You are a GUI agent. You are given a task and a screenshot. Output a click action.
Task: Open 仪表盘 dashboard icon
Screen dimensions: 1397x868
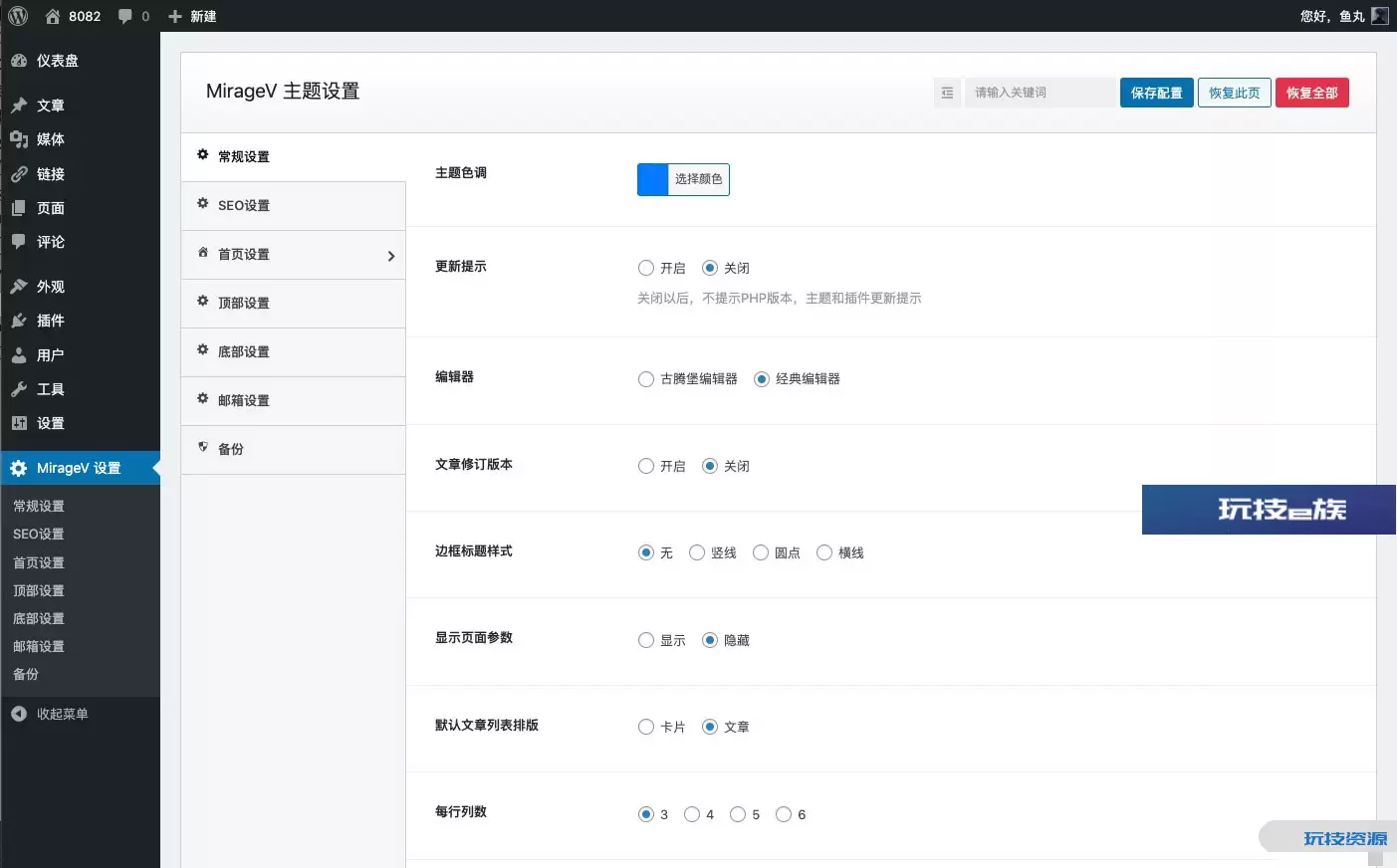19,61
